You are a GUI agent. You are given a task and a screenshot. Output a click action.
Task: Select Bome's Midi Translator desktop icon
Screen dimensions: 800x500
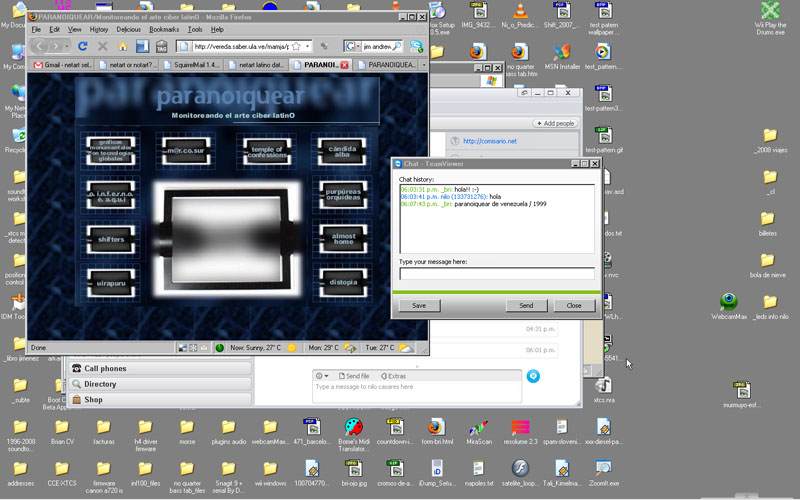354,435
